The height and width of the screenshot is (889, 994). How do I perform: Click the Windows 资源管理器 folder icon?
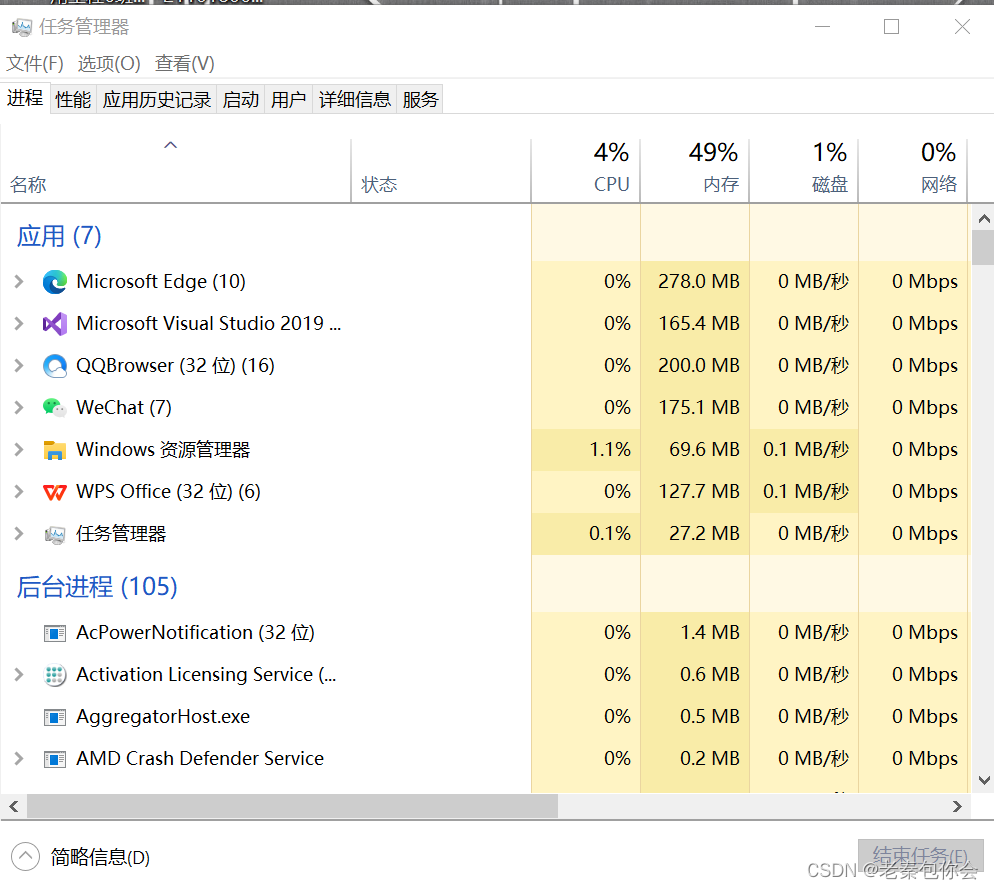(55, 450)
